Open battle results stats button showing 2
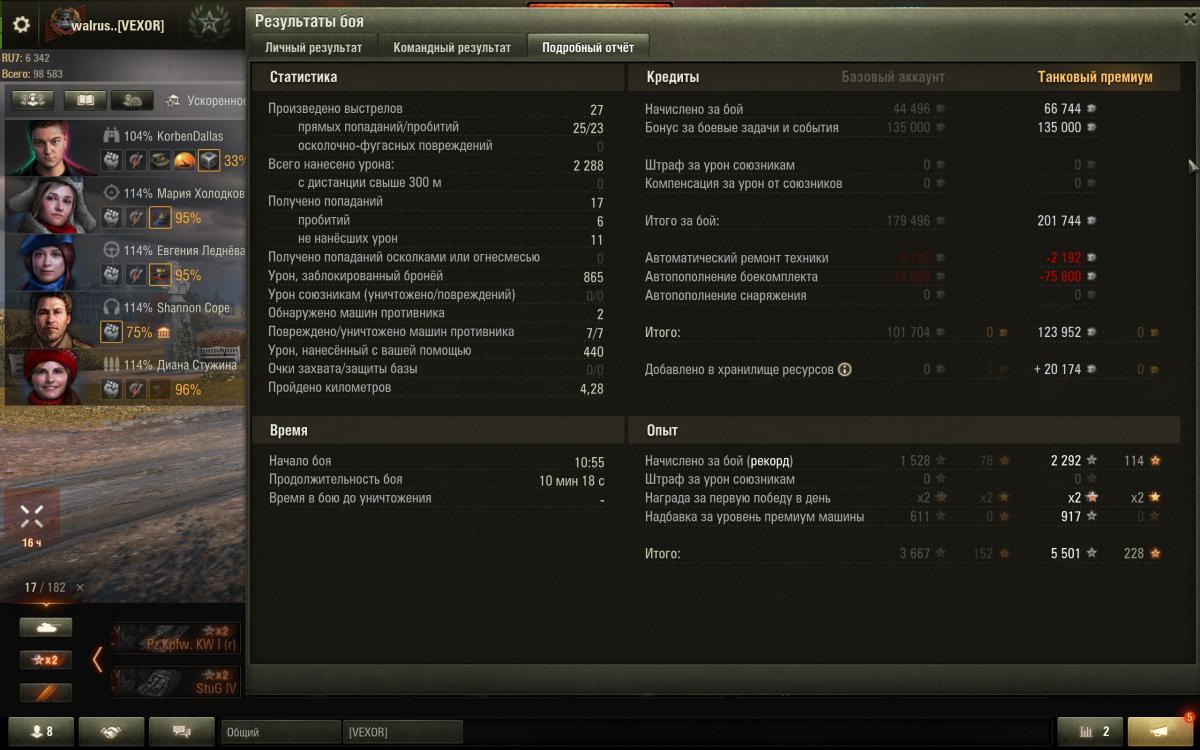The width and height of the screenshot is (1200, 750). [1090, 732]
